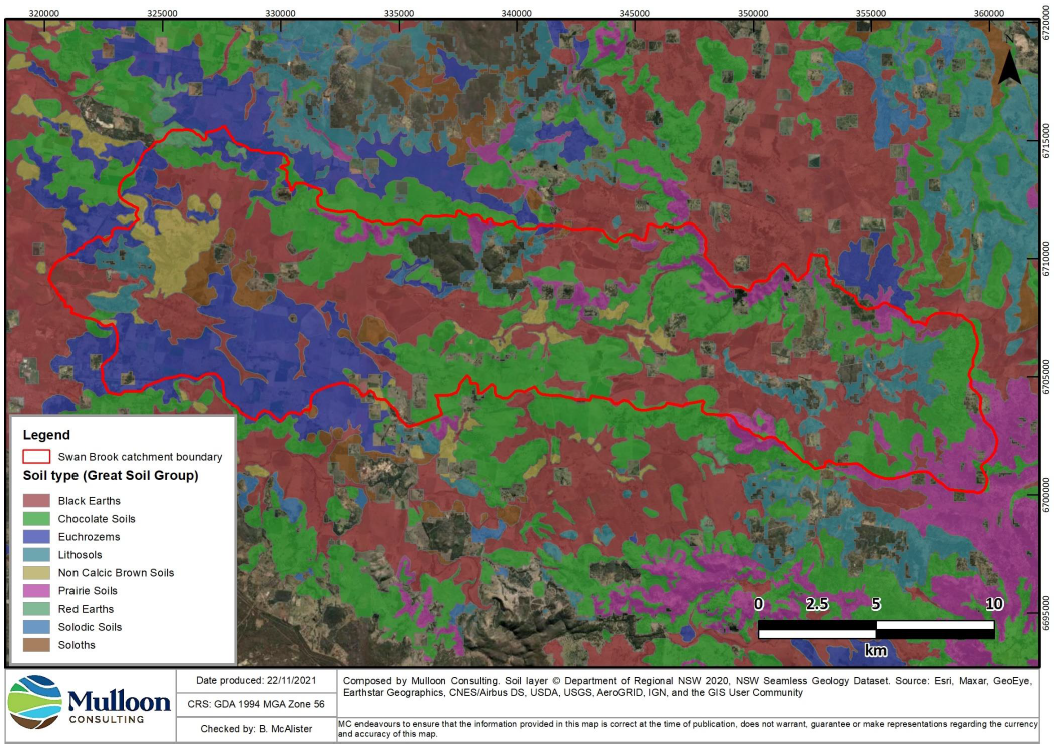
Task: Click the Non Calcic Brown Soils label
Action: click(x=116, y=573)
